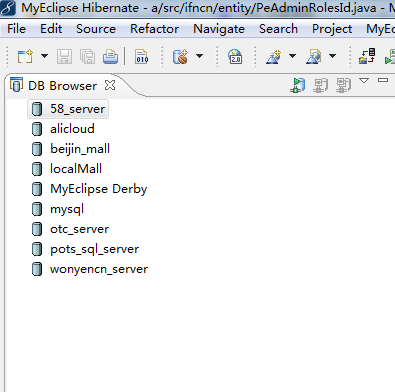This screenshot has height=392, width=395.
Task: Click the web service explorer magnifier icon
Action: click(x=314, y=56)
